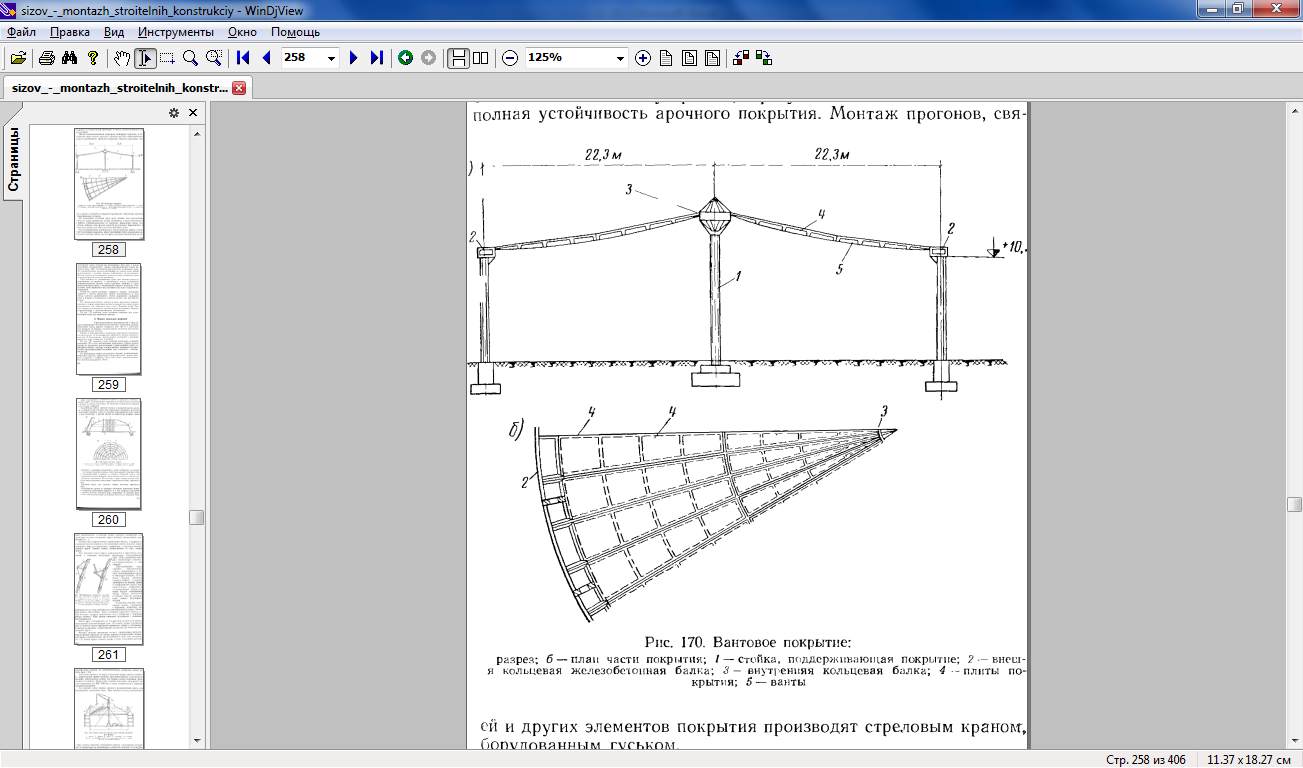The height and width of the screenshot is (768, 1303).
Task: Open a file with the folder icon
Action: coord(18,58)
